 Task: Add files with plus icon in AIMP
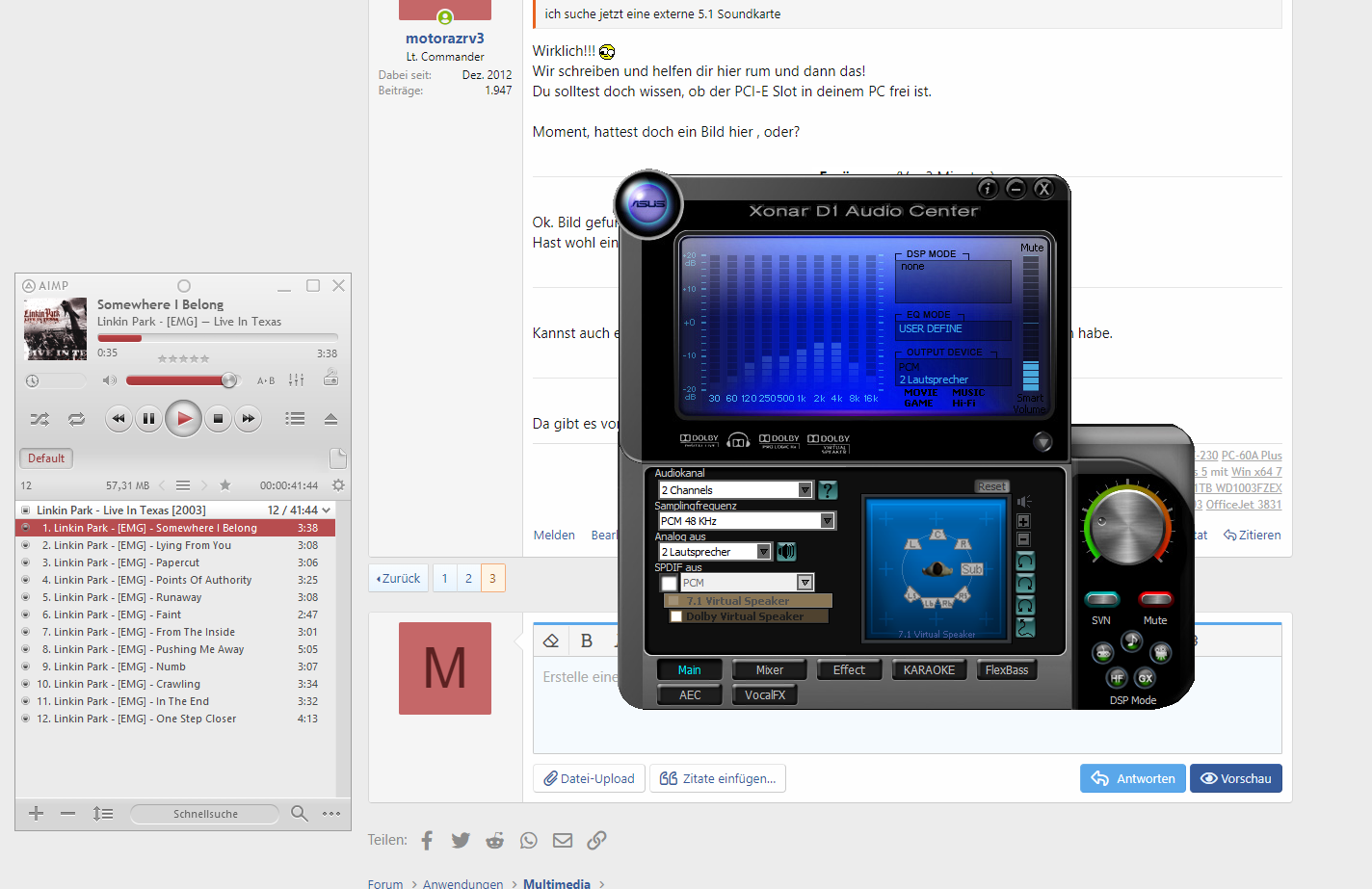(x=36, y=813)
